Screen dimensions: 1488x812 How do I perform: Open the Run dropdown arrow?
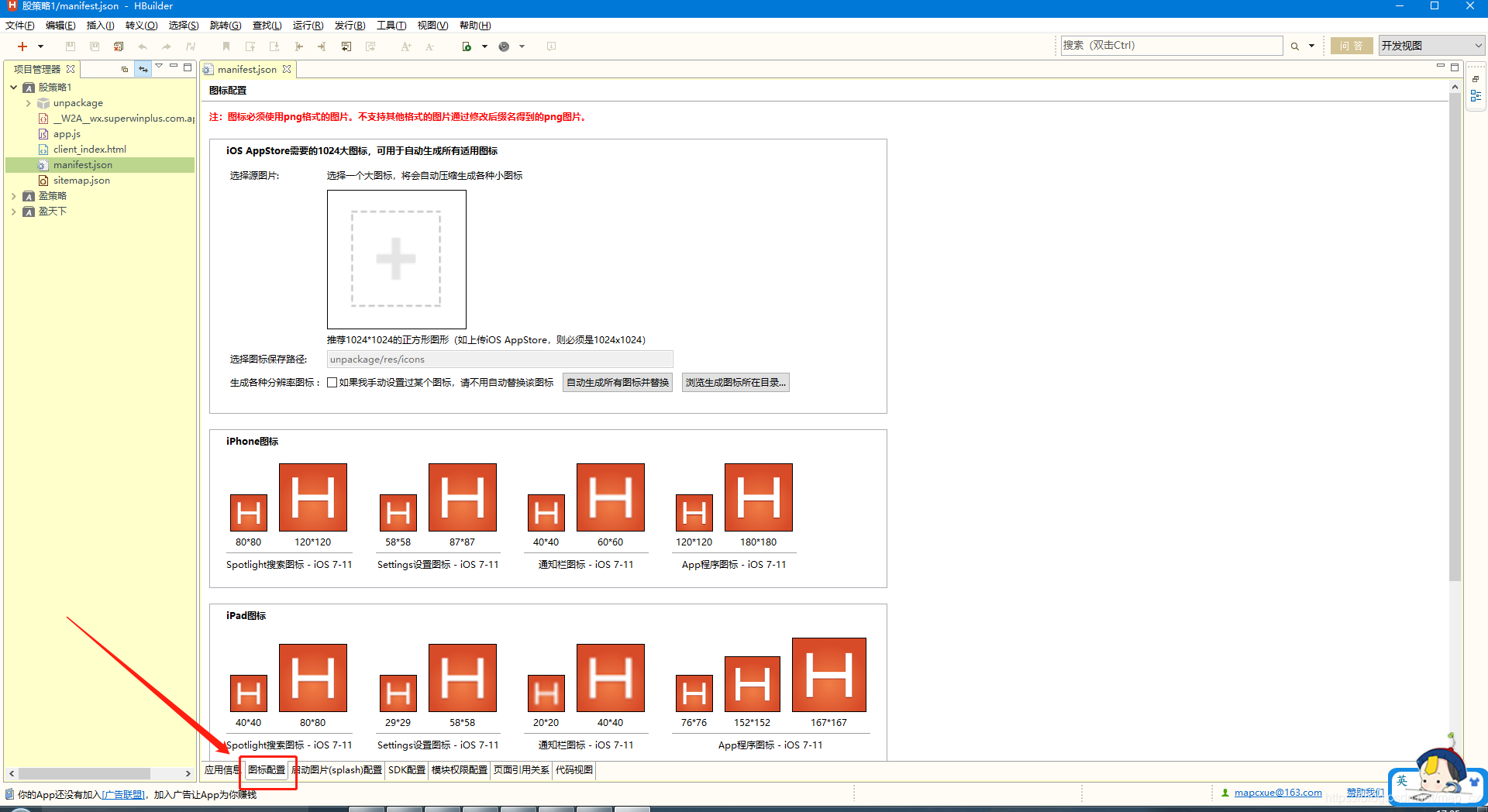[484, 46]
